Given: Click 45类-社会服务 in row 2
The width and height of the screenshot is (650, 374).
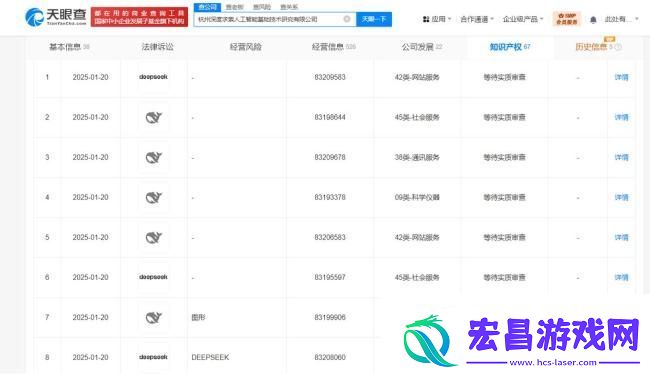Looking at the screenshot, I should click(x=417, y=117).
